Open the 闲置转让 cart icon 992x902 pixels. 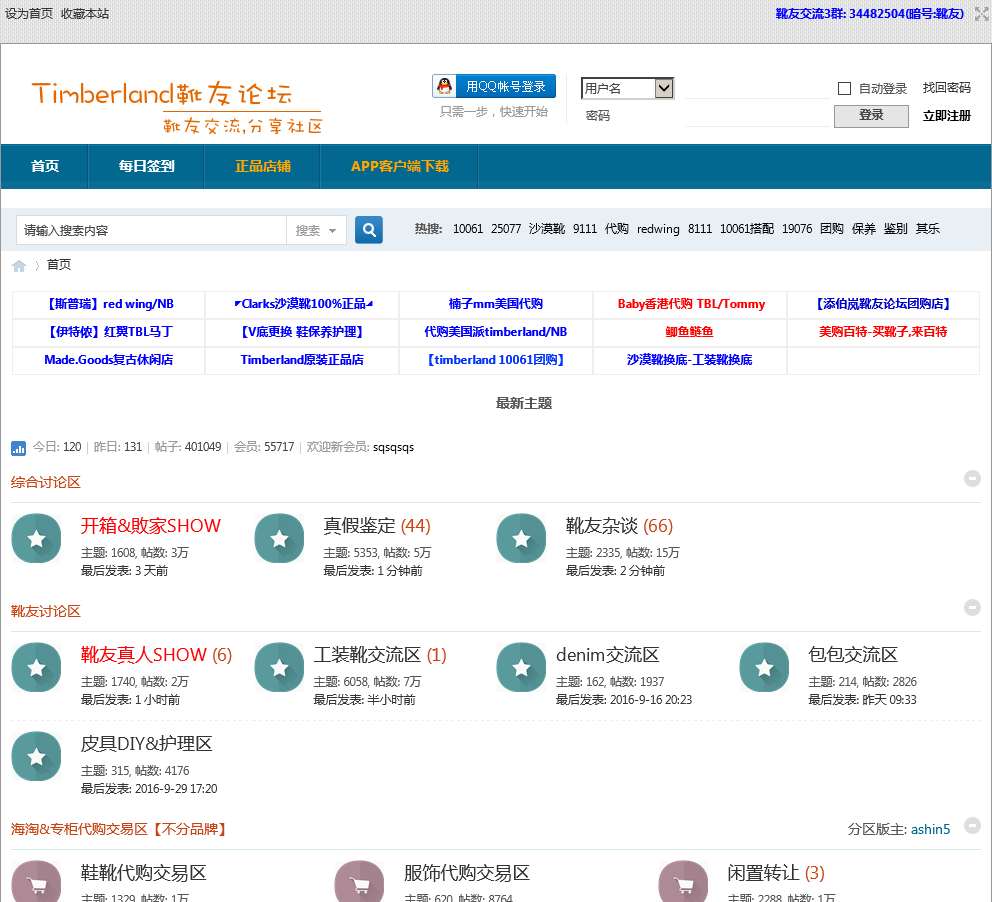(x=683, y=881)
